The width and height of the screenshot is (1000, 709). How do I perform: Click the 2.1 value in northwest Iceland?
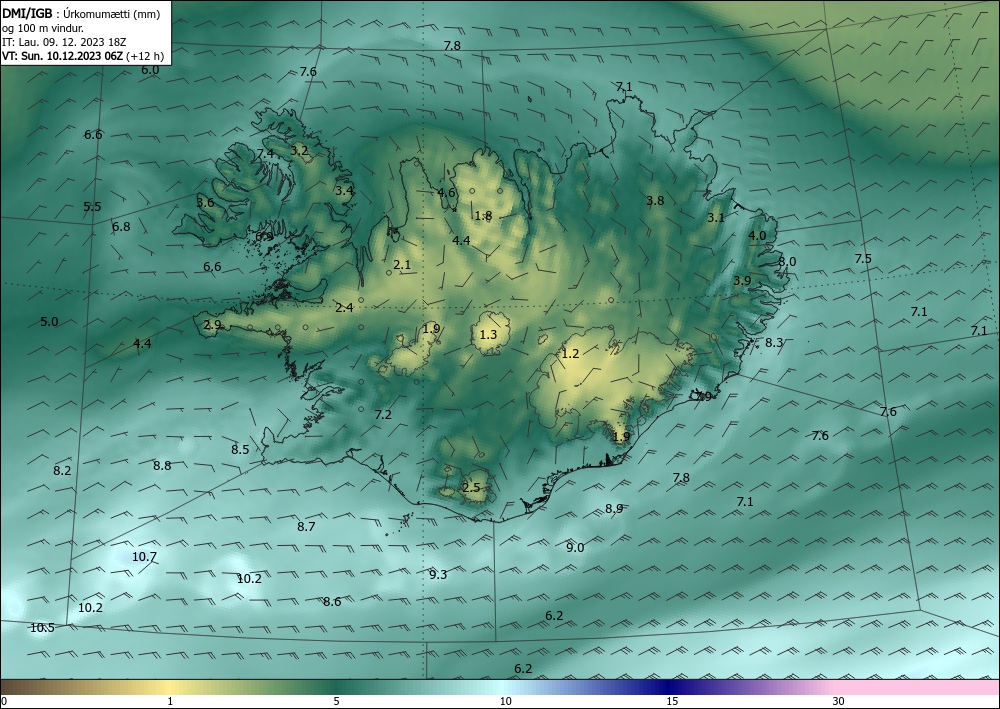pos(402,265)
